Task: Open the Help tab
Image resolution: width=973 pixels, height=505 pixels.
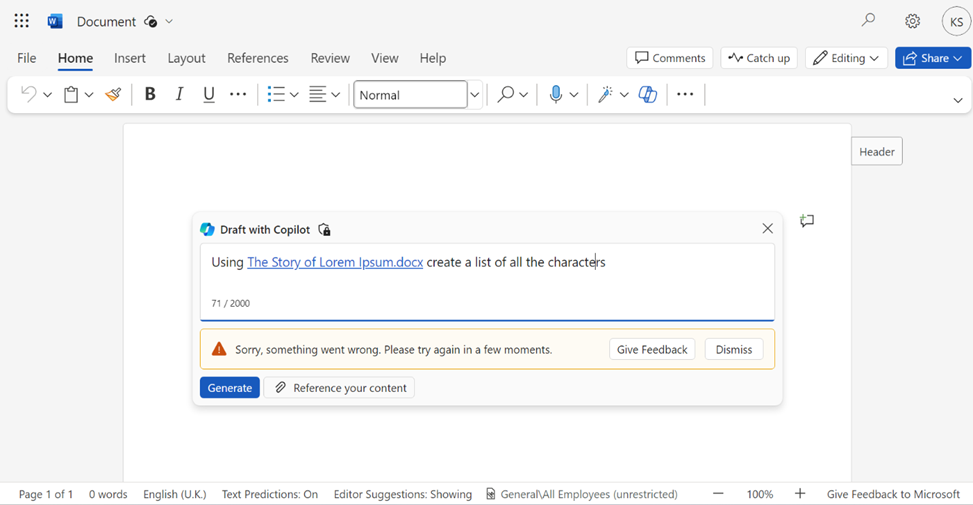Action: 433,58
